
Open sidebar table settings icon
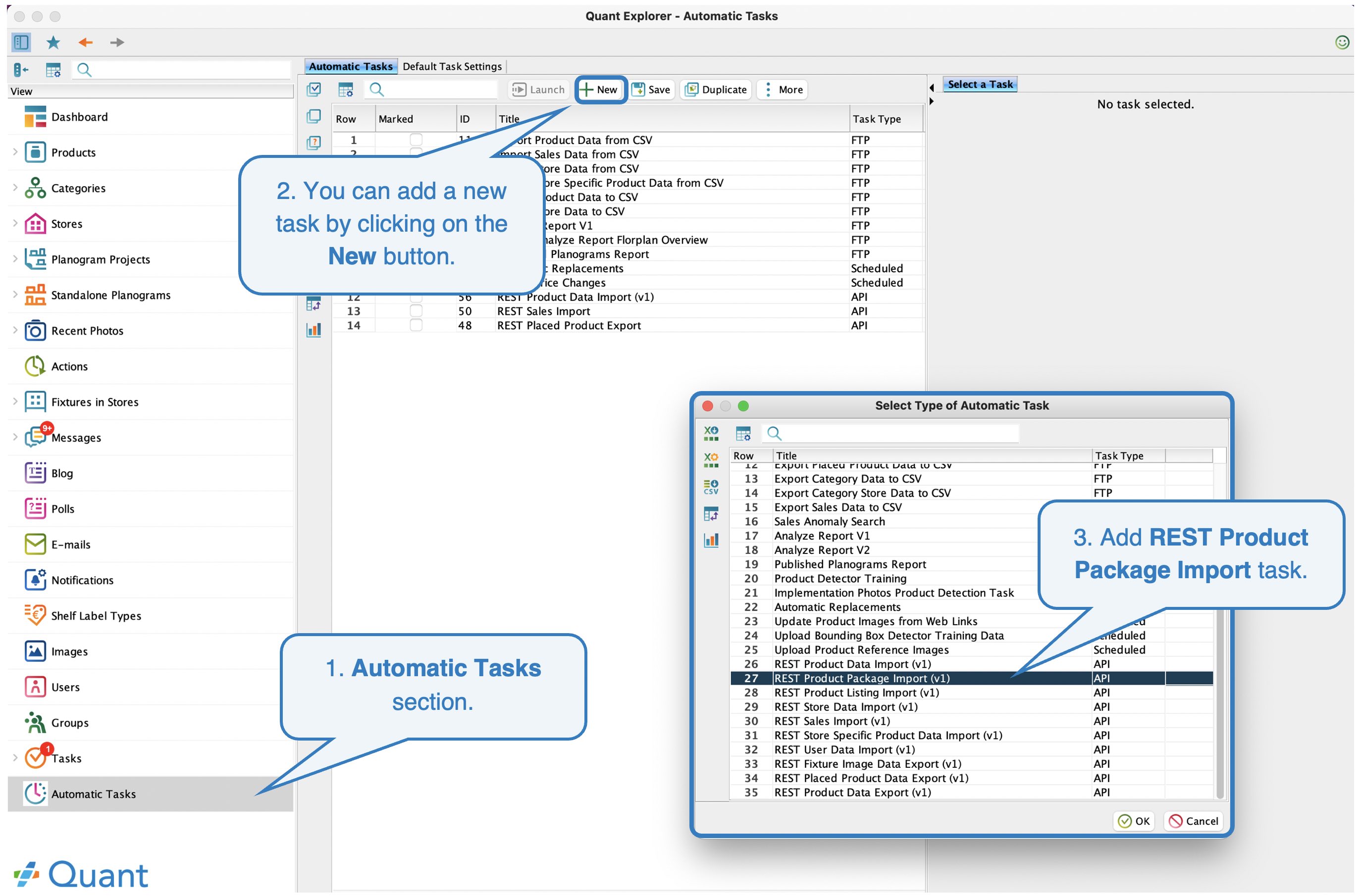coord(53,70)
